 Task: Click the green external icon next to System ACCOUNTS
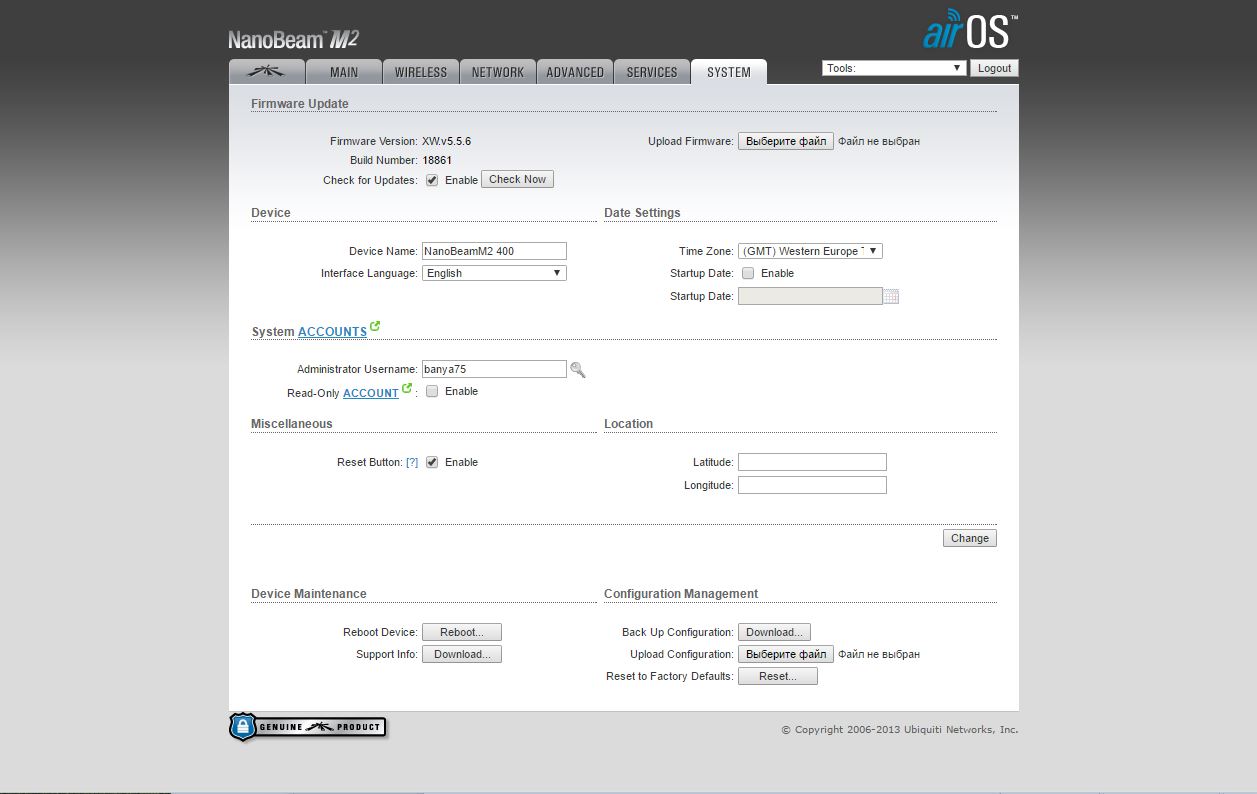point(375,326)
